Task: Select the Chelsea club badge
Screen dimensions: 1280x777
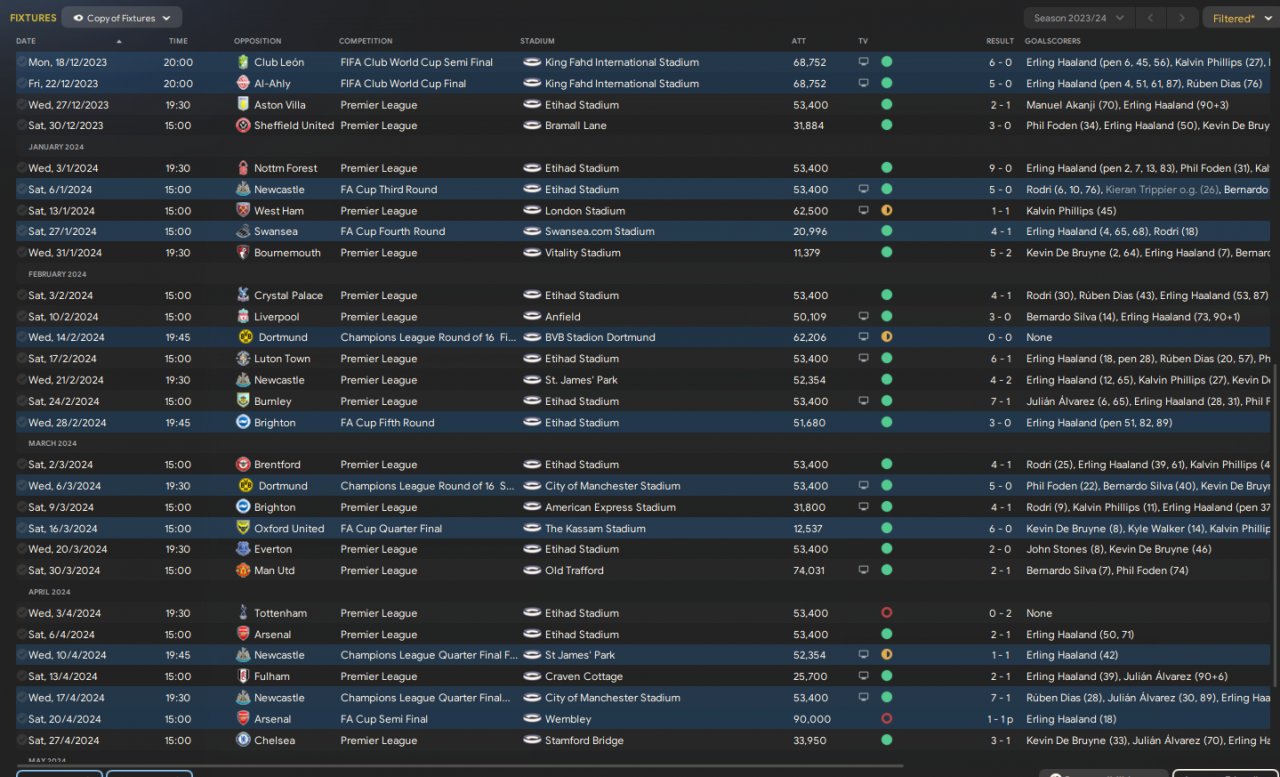Action: click(x=243, y=740)
